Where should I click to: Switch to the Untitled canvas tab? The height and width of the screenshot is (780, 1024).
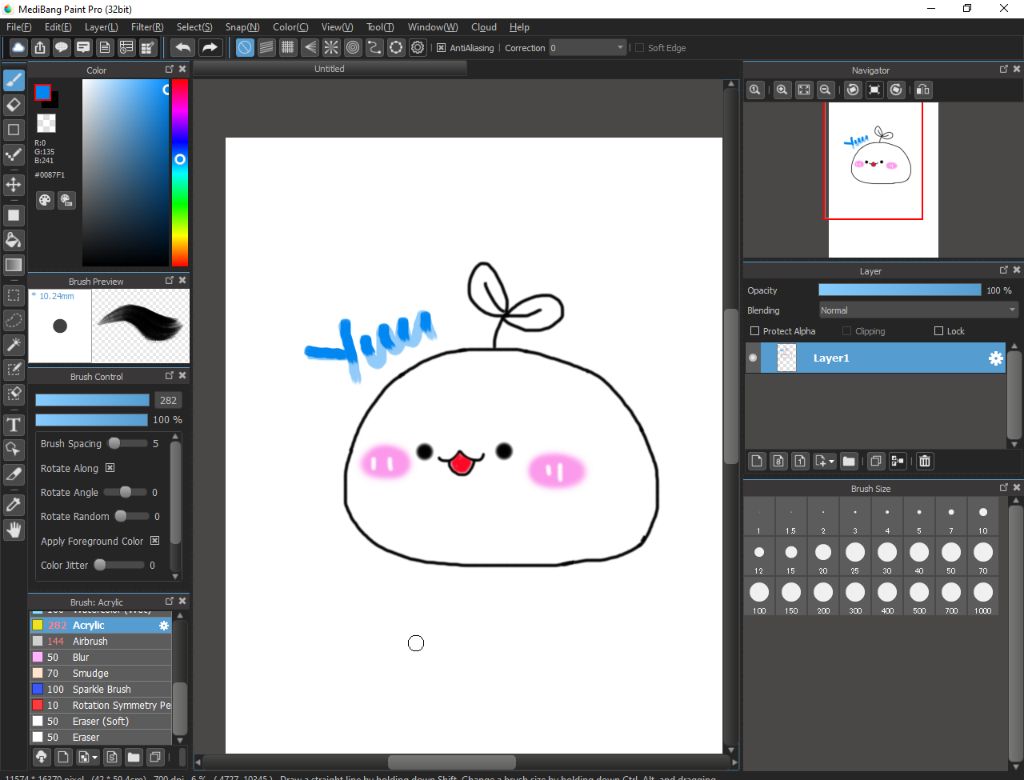[329, 69]
